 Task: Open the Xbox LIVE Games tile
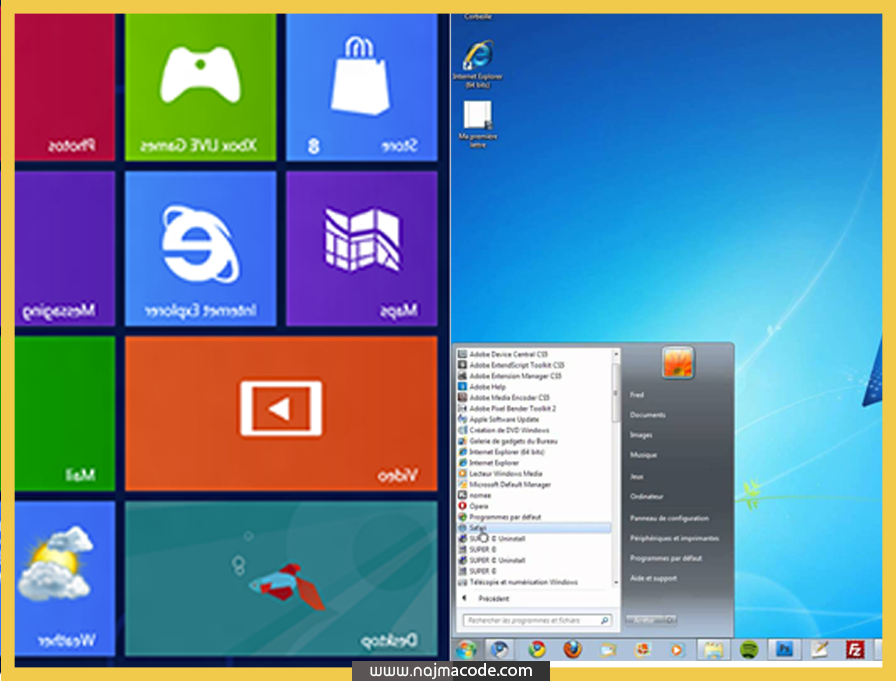201,87
